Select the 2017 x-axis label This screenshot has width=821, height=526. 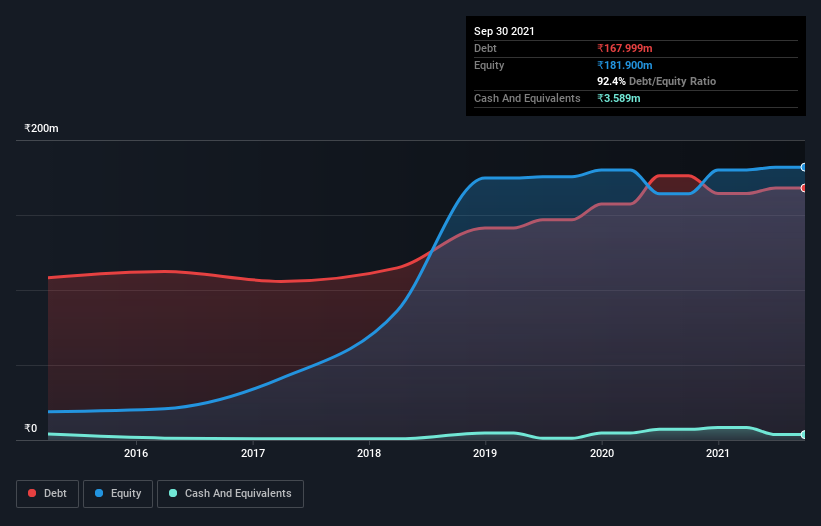pos(252,453)
